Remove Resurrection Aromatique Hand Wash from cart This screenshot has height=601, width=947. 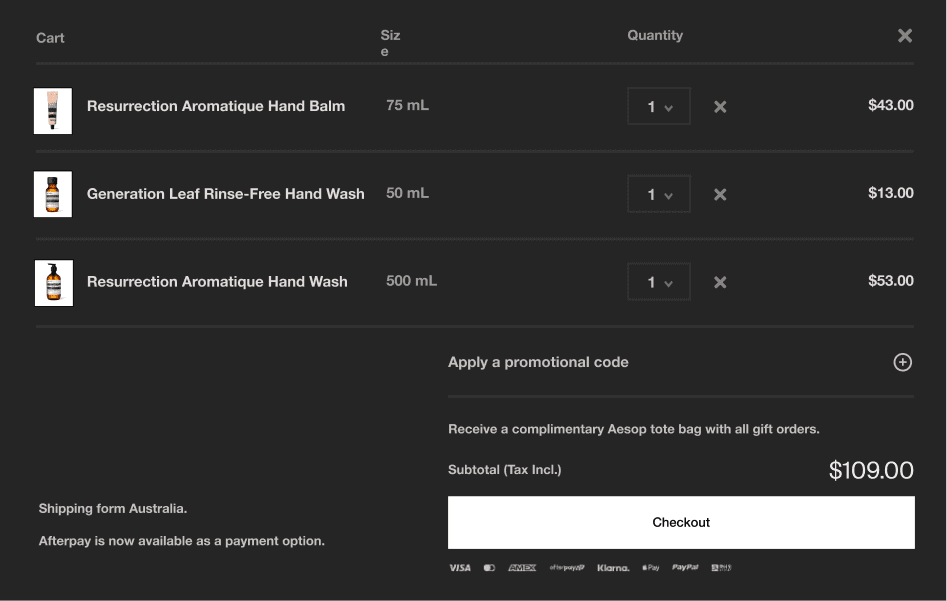pyautogui.click(x=720, y=283)
